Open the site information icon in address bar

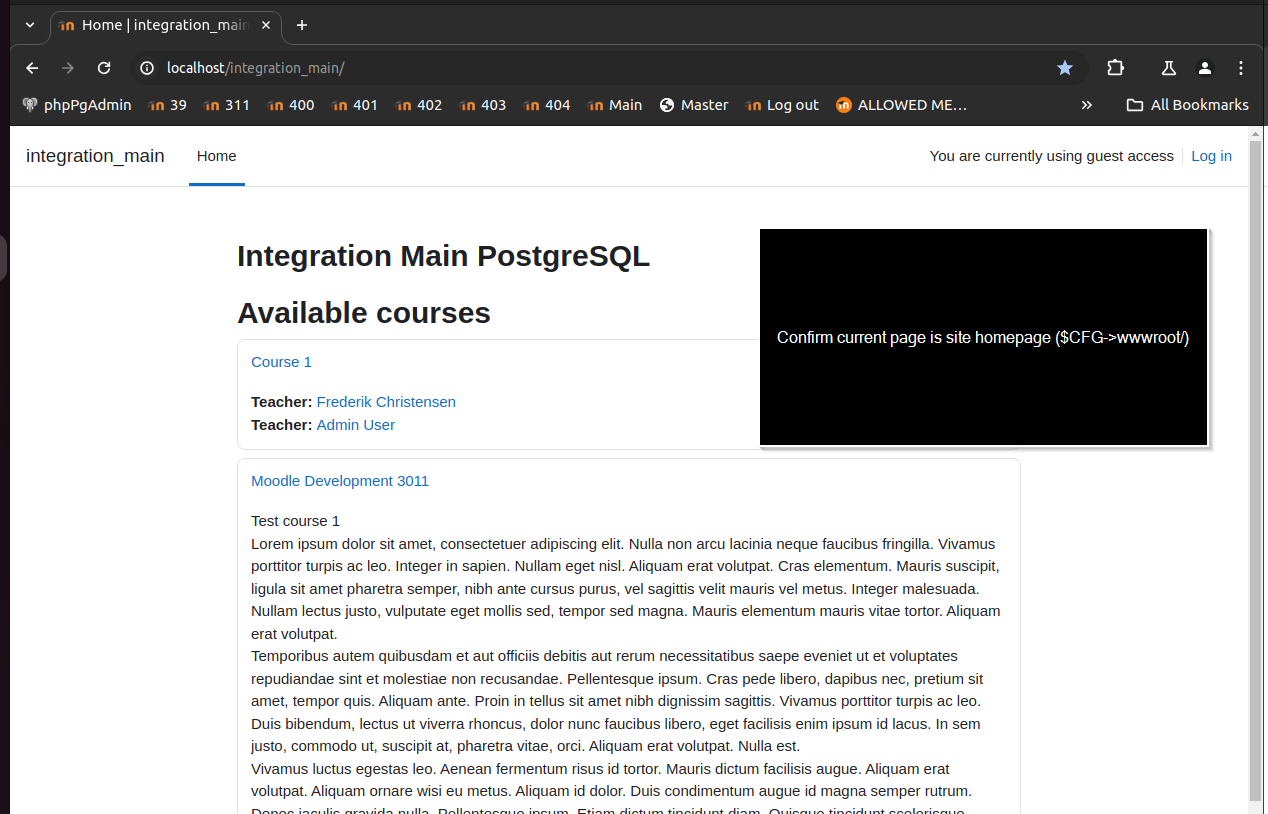(x=147, y=68)
